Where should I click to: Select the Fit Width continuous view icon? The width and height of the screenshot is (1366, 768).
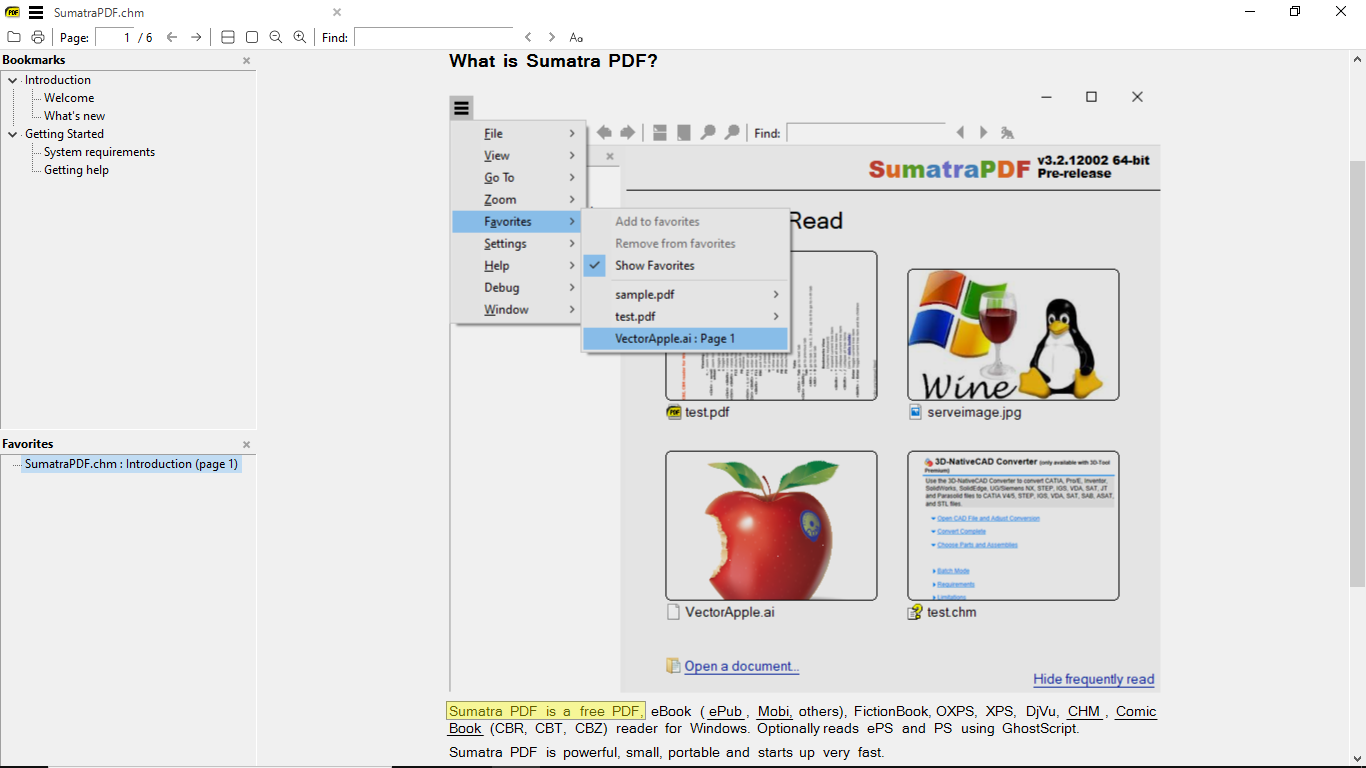[x=228, y=37]
